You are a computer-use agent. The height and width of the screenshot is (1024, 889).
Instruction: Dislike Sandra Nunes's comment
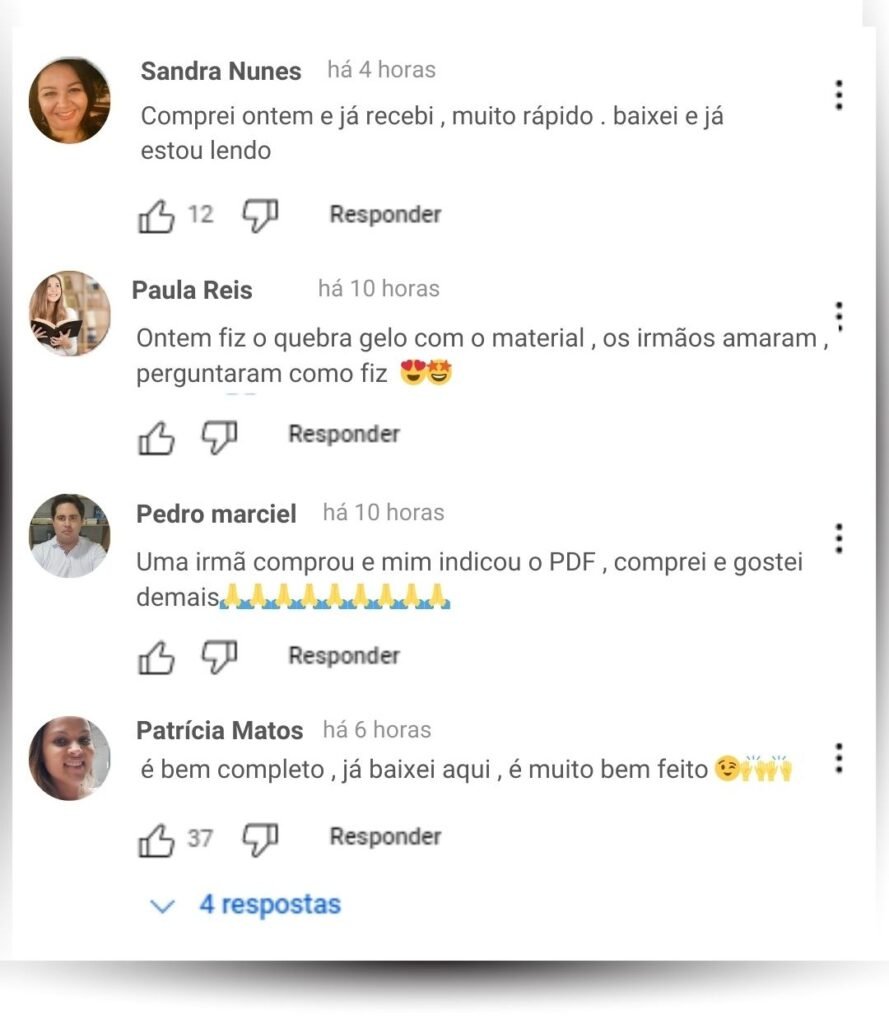pos(261,216)
